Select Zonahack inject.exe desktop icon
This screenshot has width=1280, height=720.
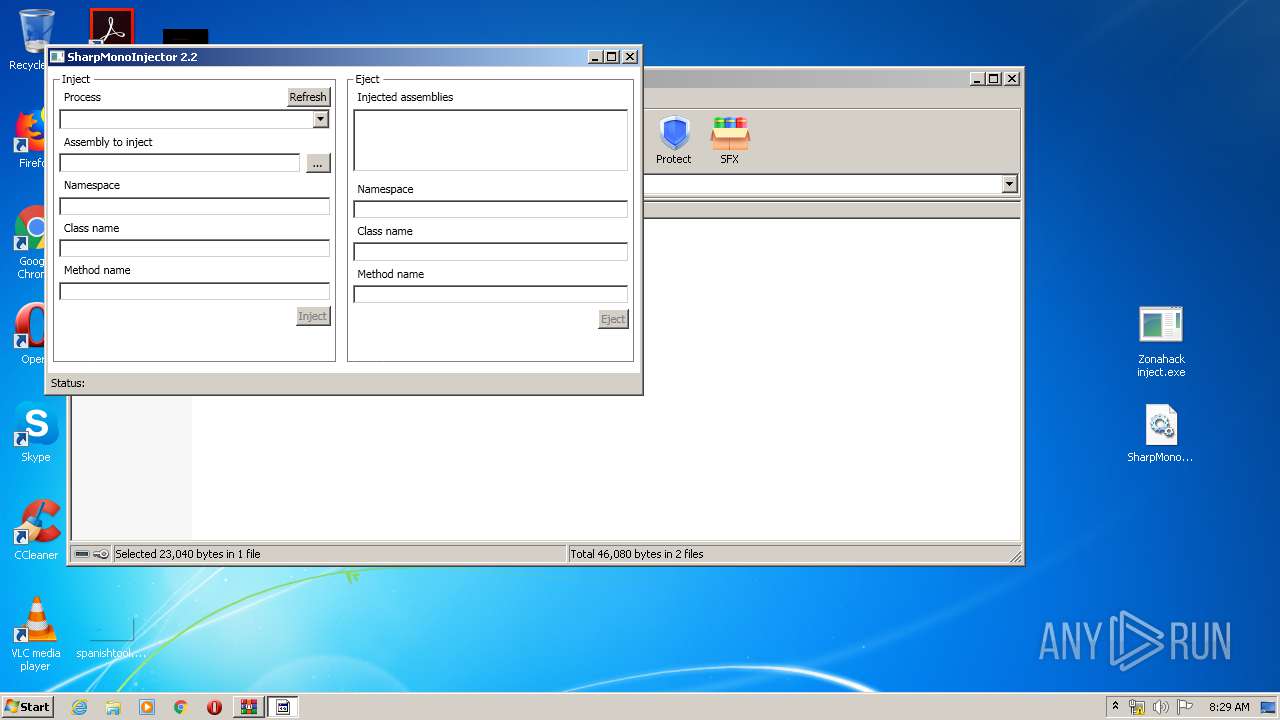1161,342
